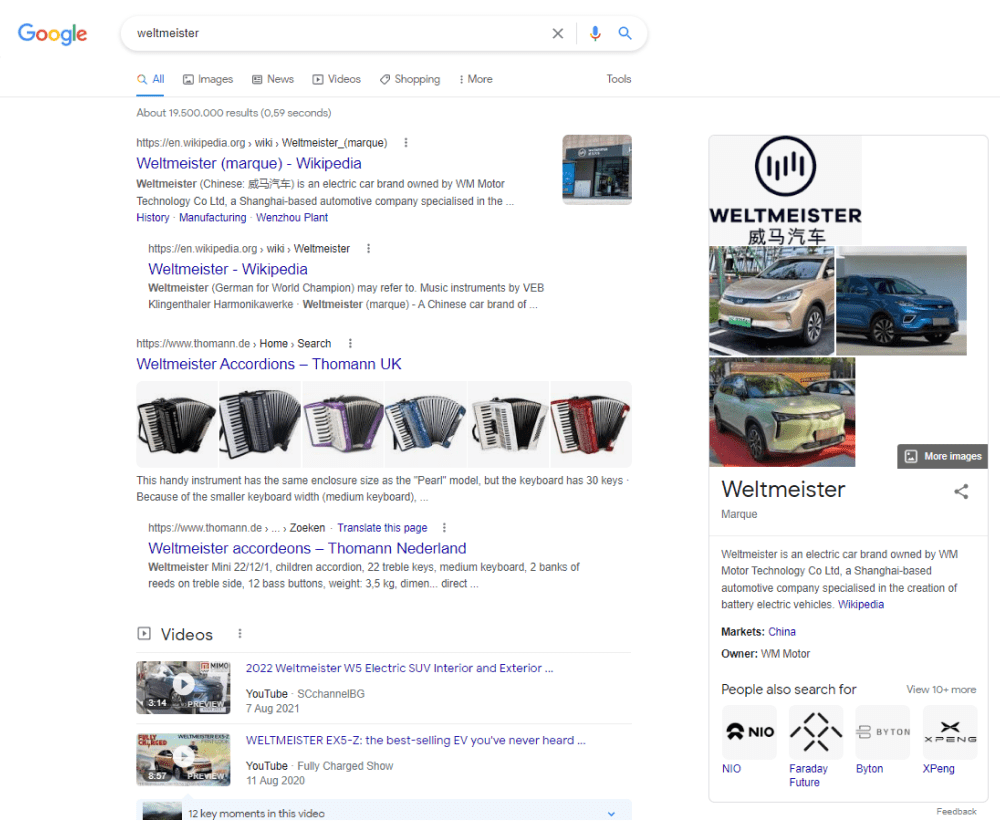Open Faraday Future logo tile
The image size is (1000, 837).
tap(815, 732)
